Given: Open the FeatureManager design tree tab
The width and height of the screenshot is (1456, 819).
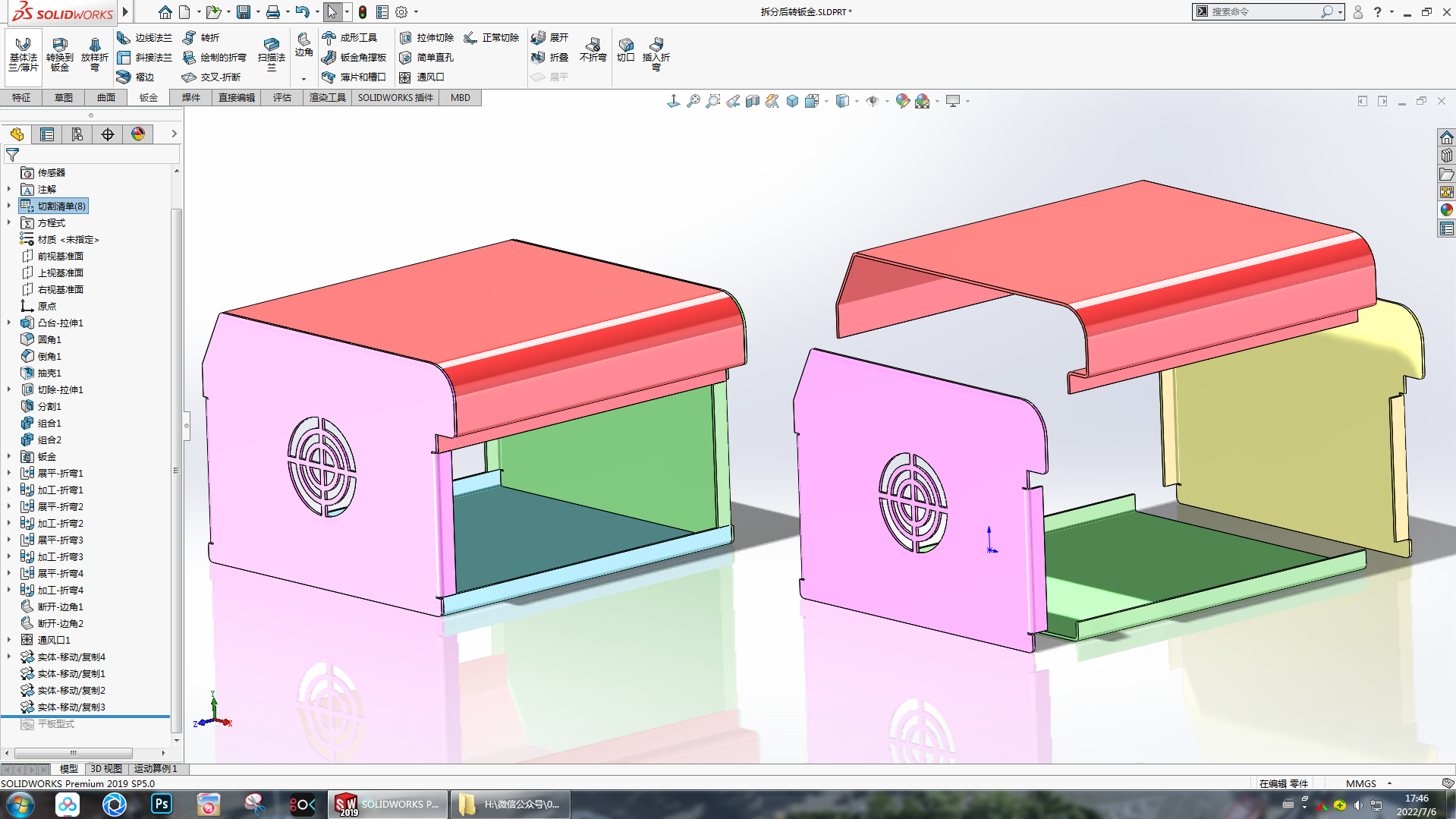Looking at the screenshot, I should [x=17, y=134].
